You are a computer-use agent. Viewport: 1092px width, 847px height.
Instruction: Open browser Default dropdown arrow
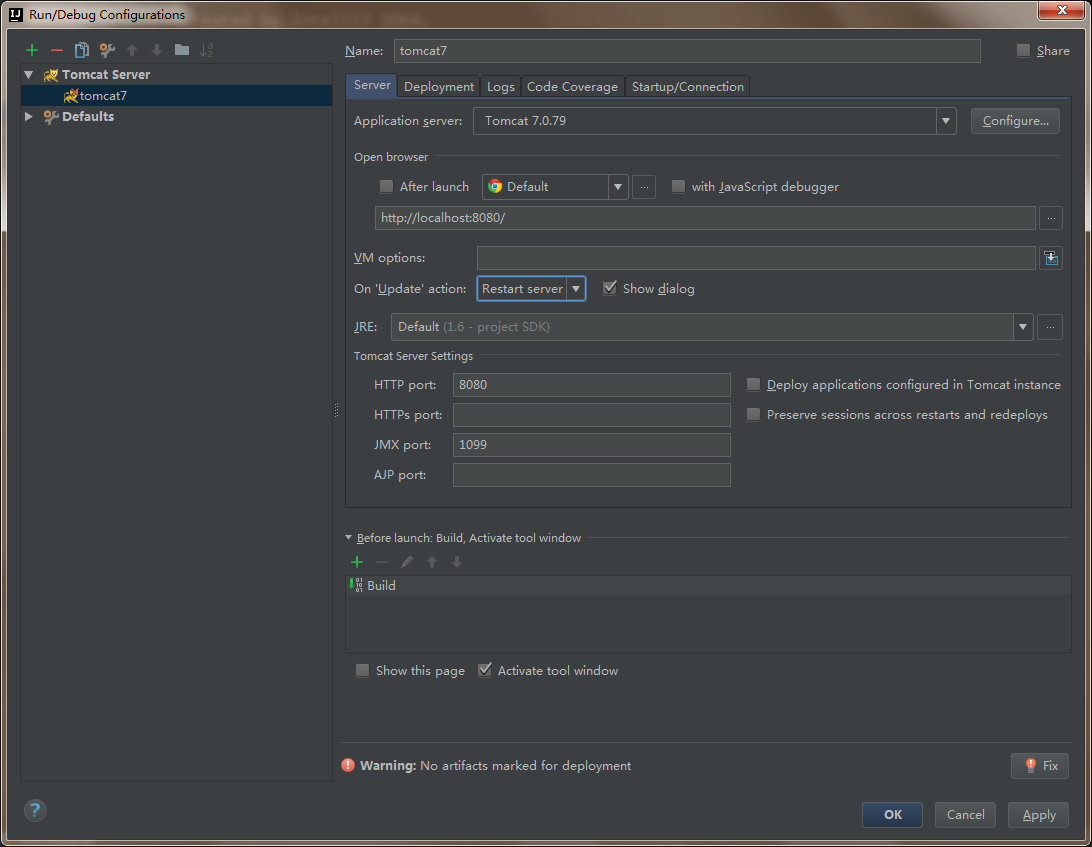coord(618,187)
